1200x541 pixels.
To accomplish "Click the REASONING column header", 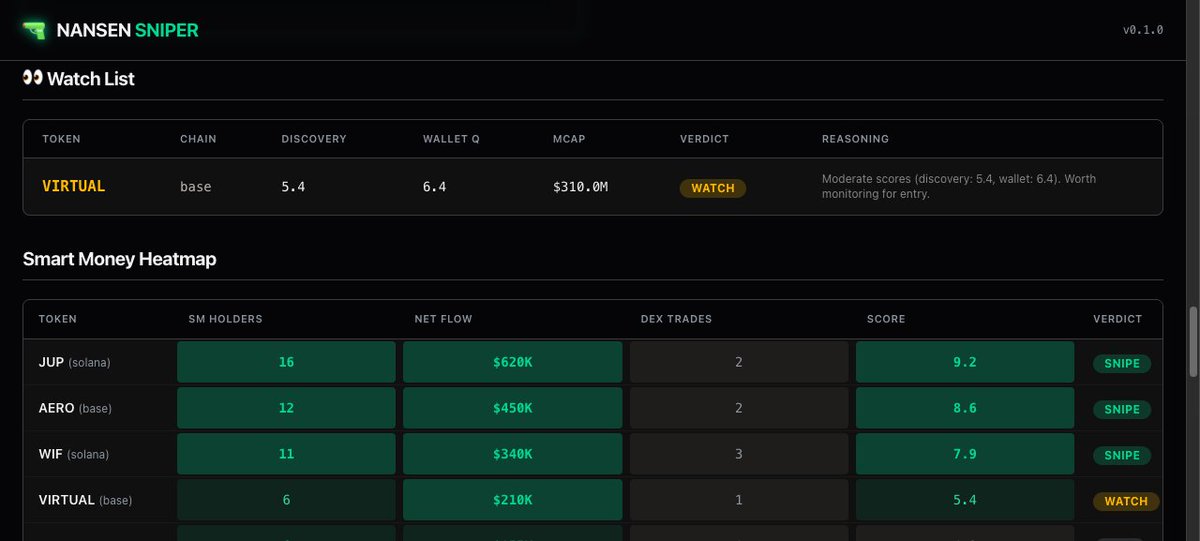I will coord(855,139).
